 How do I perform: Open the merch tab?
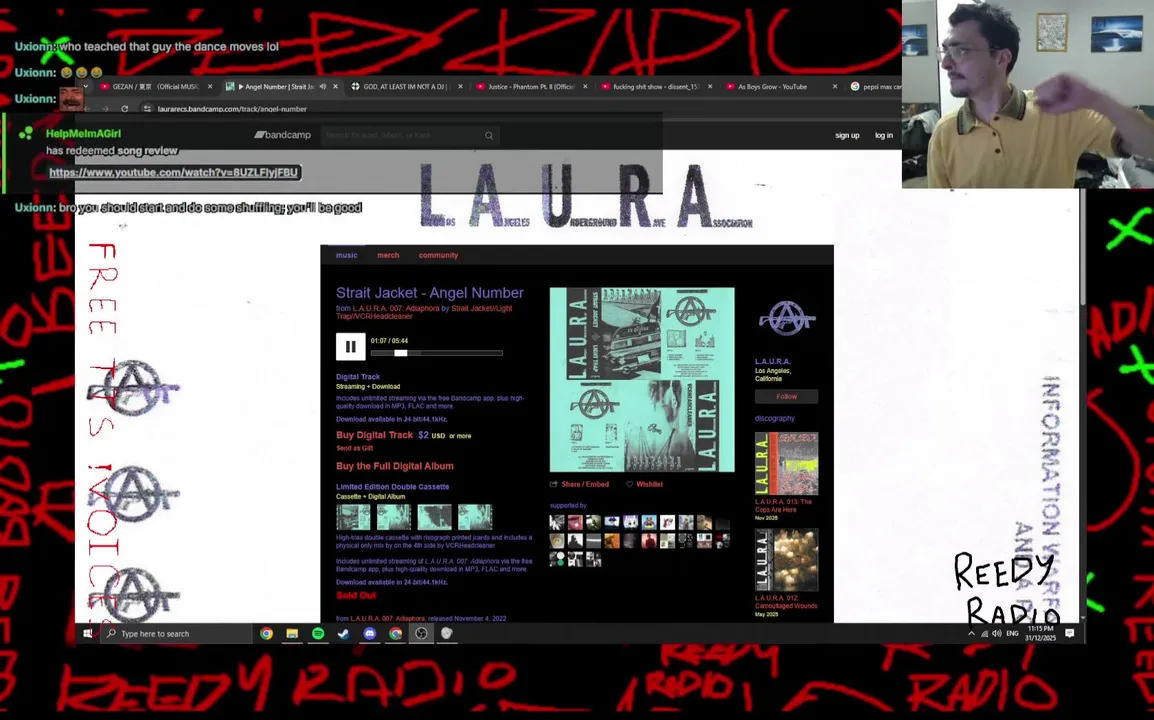pos(388,255)
